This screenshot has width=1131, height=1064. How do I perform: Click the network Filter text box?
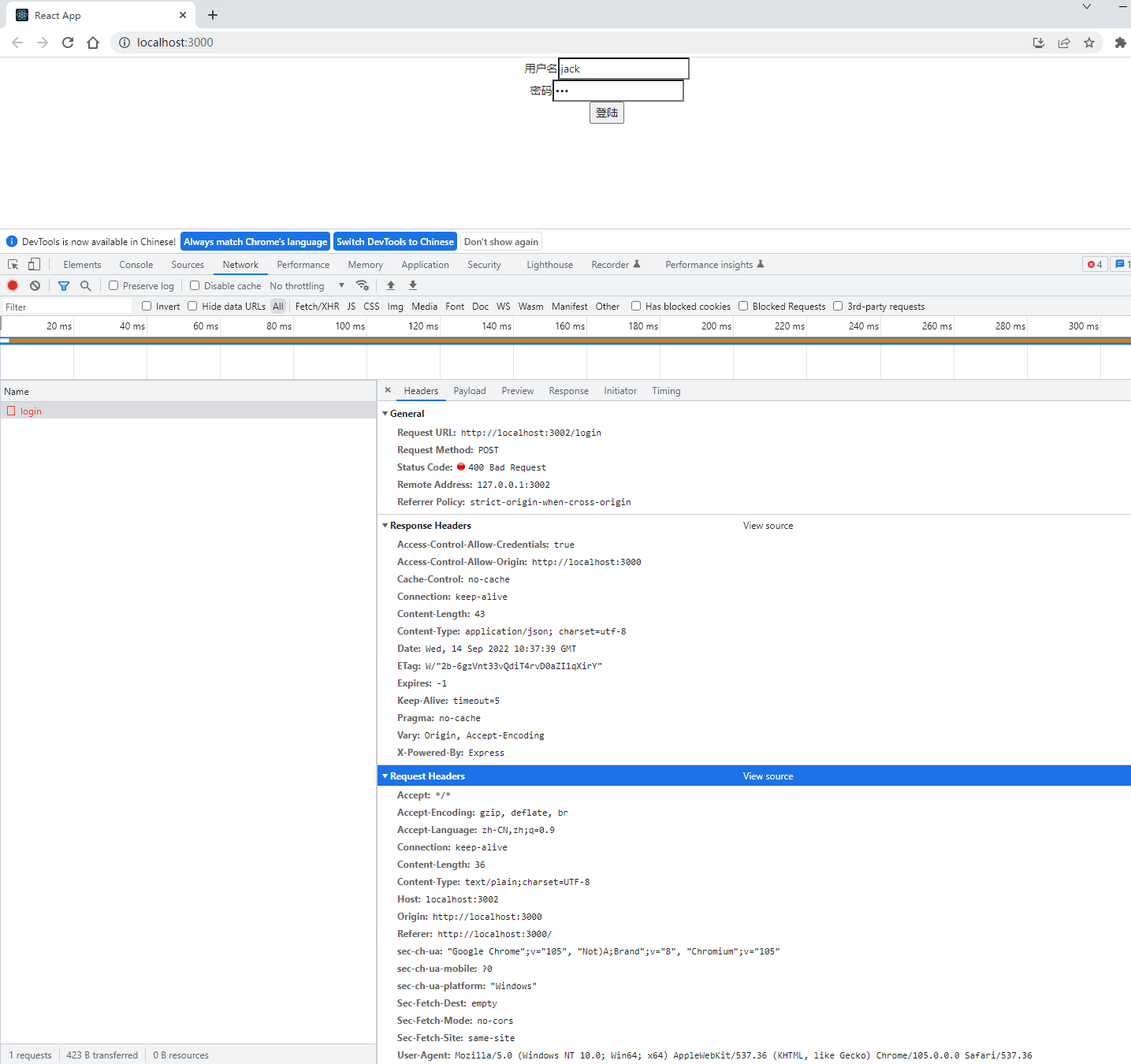click(x=67, y=307)
